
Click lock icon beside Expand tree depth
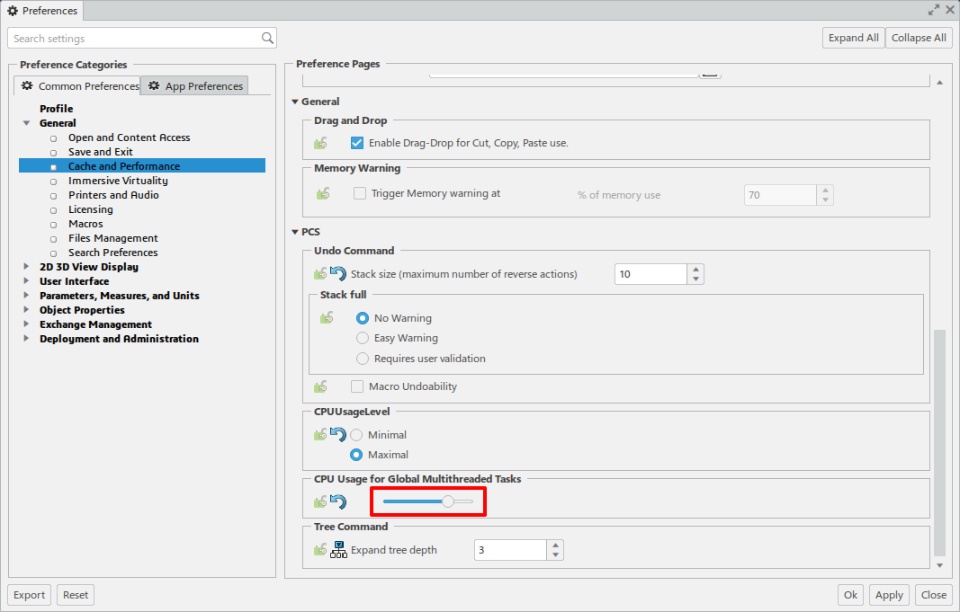(320, 550)
